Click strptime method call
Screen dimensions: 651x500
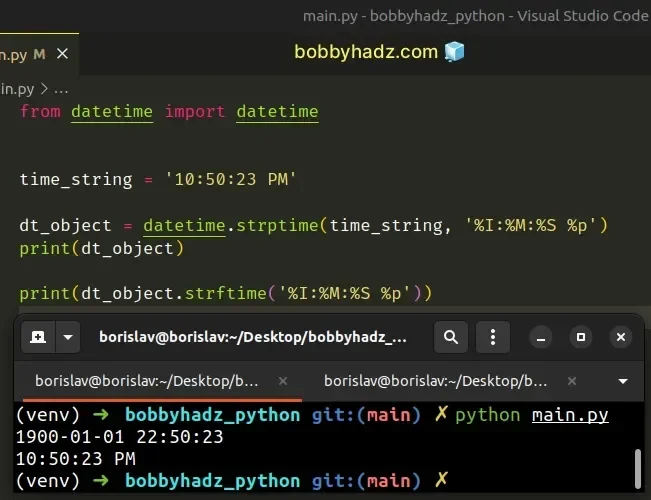click(277, 225)
